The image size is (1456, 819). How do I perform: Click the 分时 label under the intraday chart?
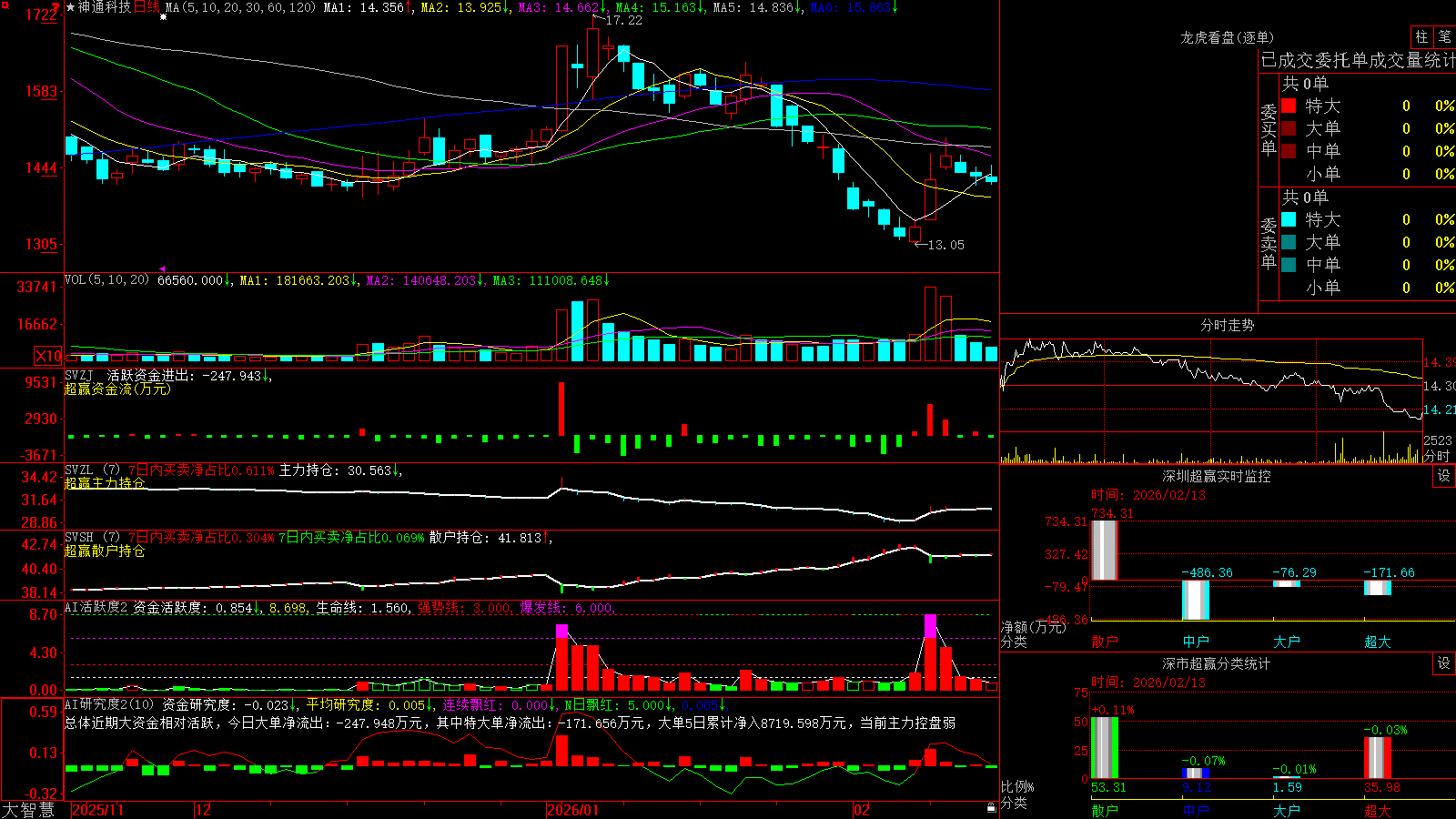click(1436, 456)
